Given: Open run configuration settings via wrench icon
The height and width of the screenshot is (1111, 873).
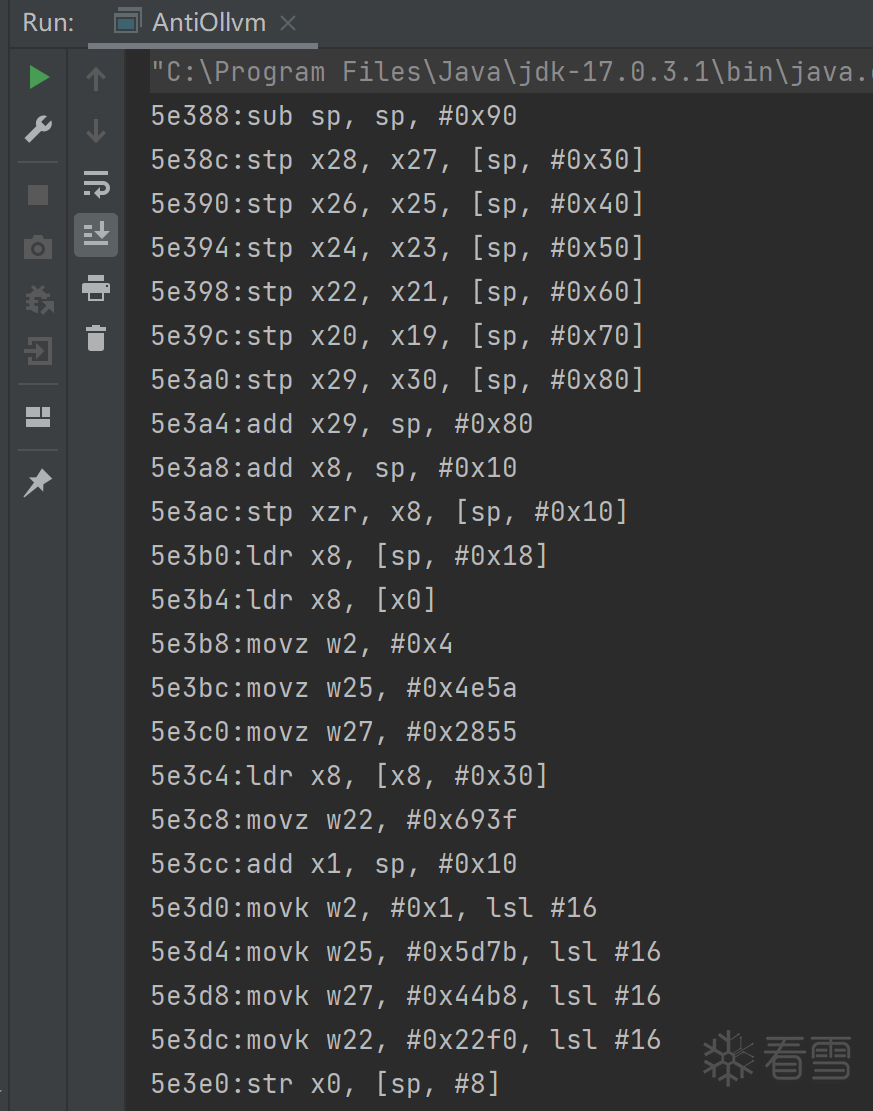Looking at the screenshot, I should pyautogui.click(x=38, y=129).
